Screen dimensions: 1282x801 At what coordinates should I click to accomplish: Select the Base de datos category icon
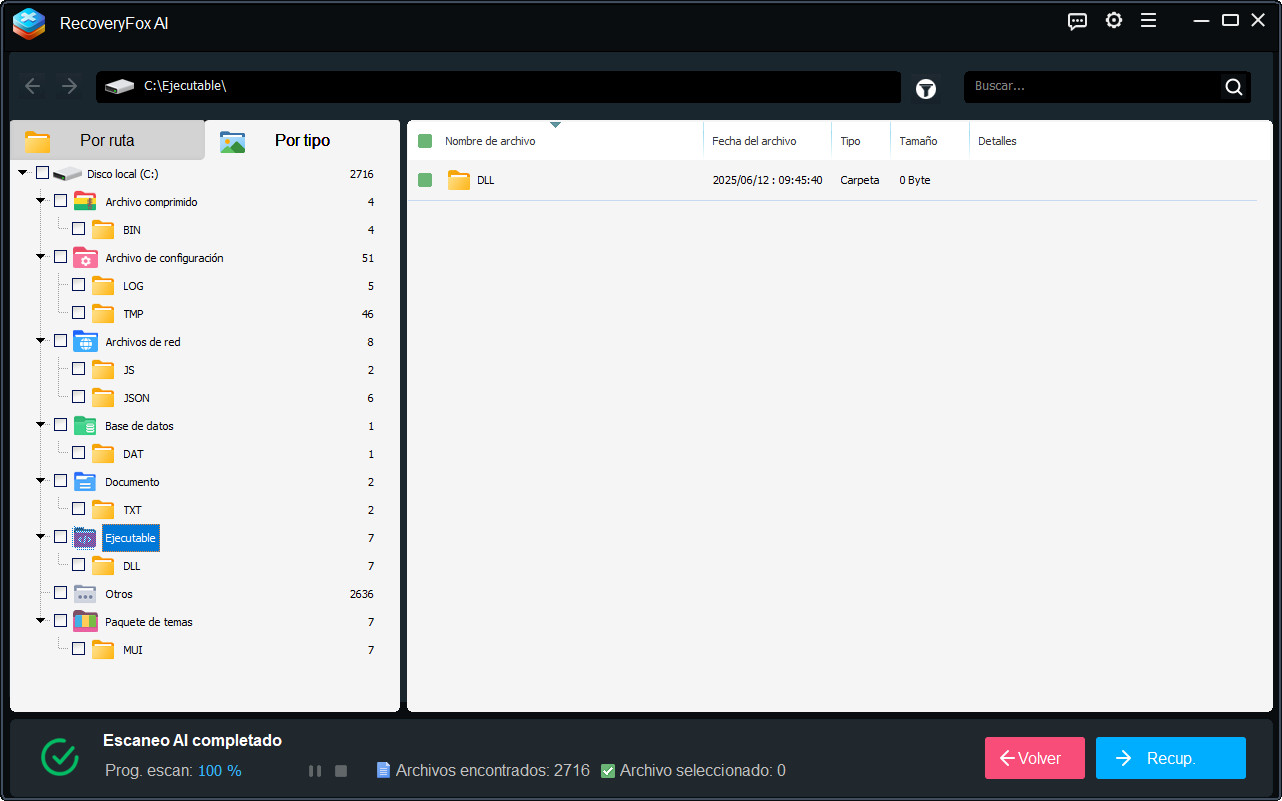86,425
